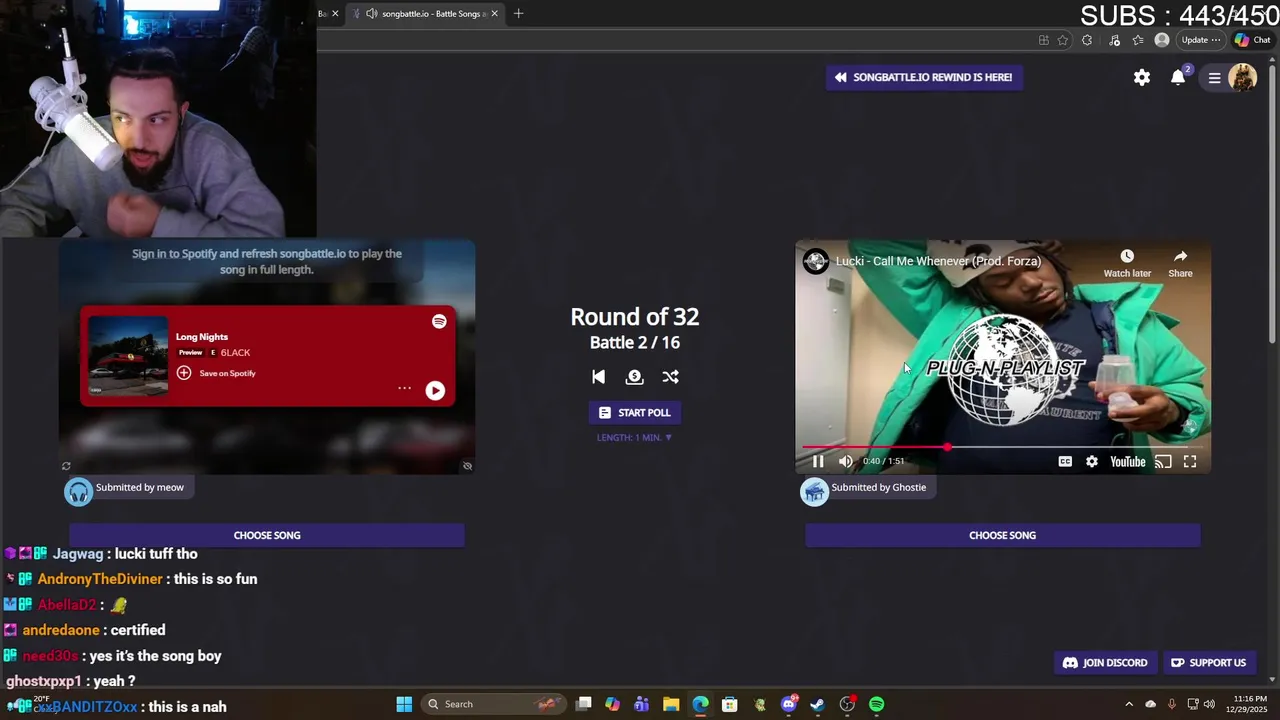The height and width of the screenshot is (720, 1280).
Task: Add video to Watch later
Action: pos(1127,263)
